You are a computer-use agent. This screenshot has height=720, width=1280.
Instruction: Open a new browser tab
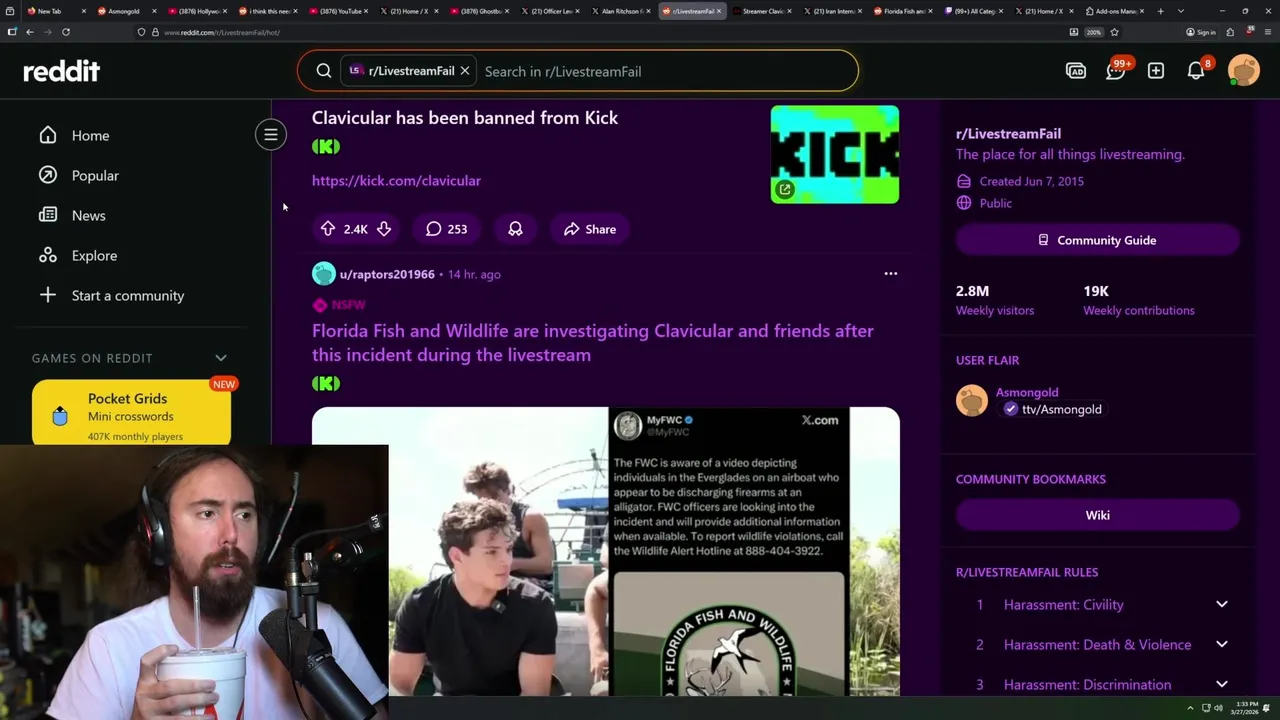[x=1161, y=11]
